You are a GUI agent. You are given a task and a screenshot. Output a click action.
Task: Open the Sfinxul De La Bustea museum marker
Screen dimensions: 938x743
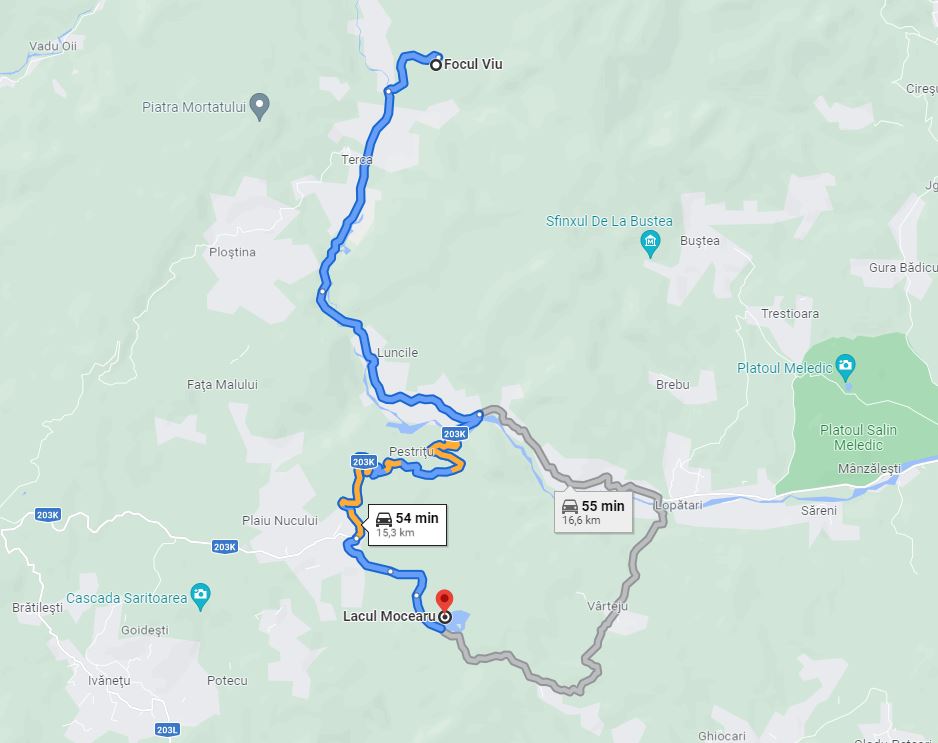(650, 244)
